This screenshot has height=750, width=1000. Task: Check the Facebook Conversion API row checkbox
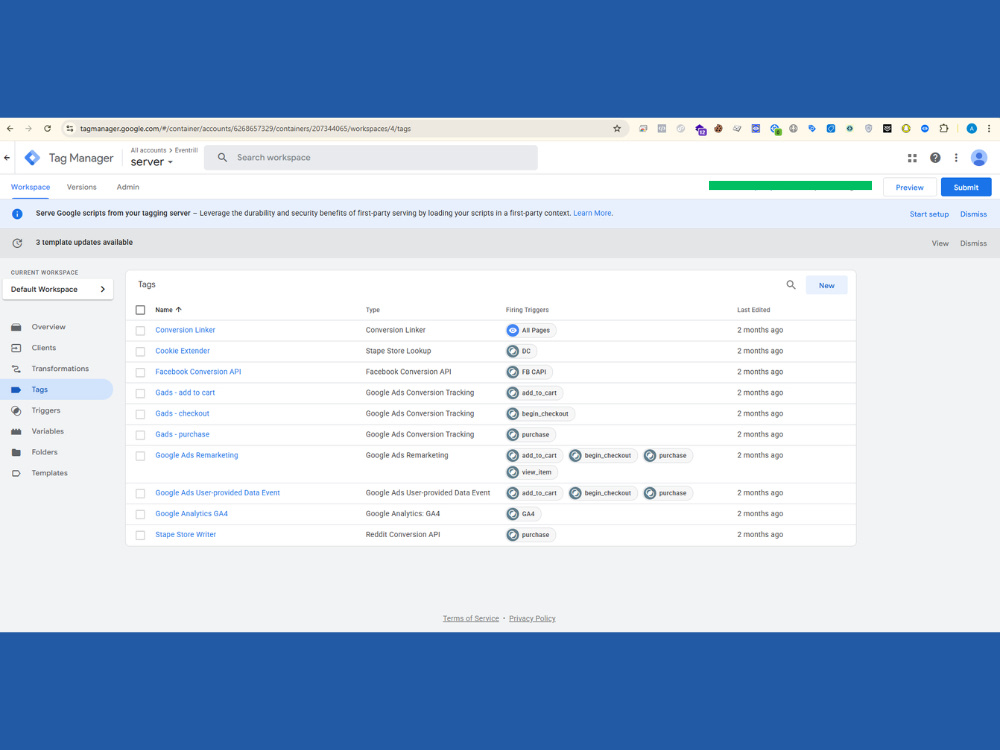click(x=140, y=372)
